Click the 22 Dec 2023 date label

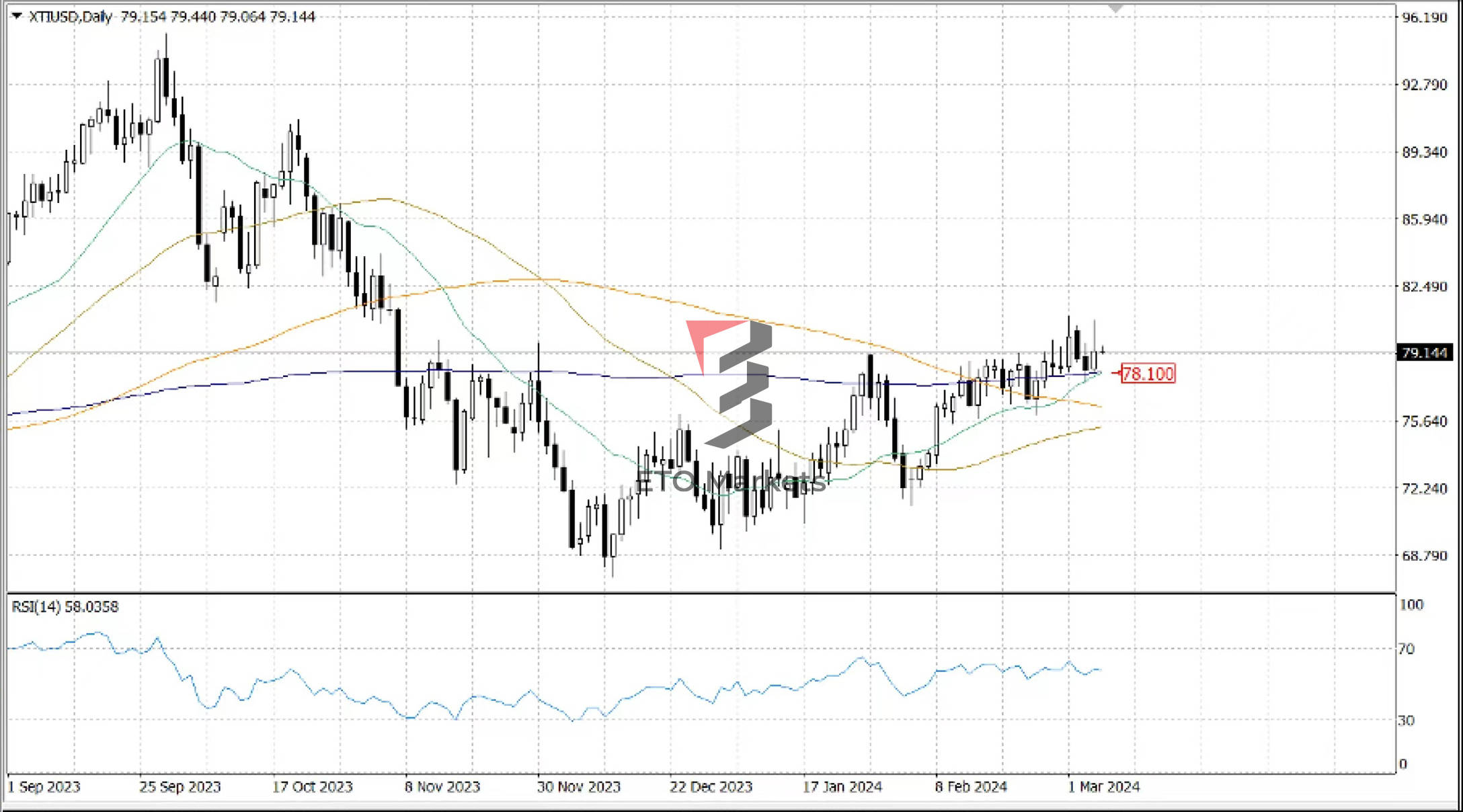[711, 786]
